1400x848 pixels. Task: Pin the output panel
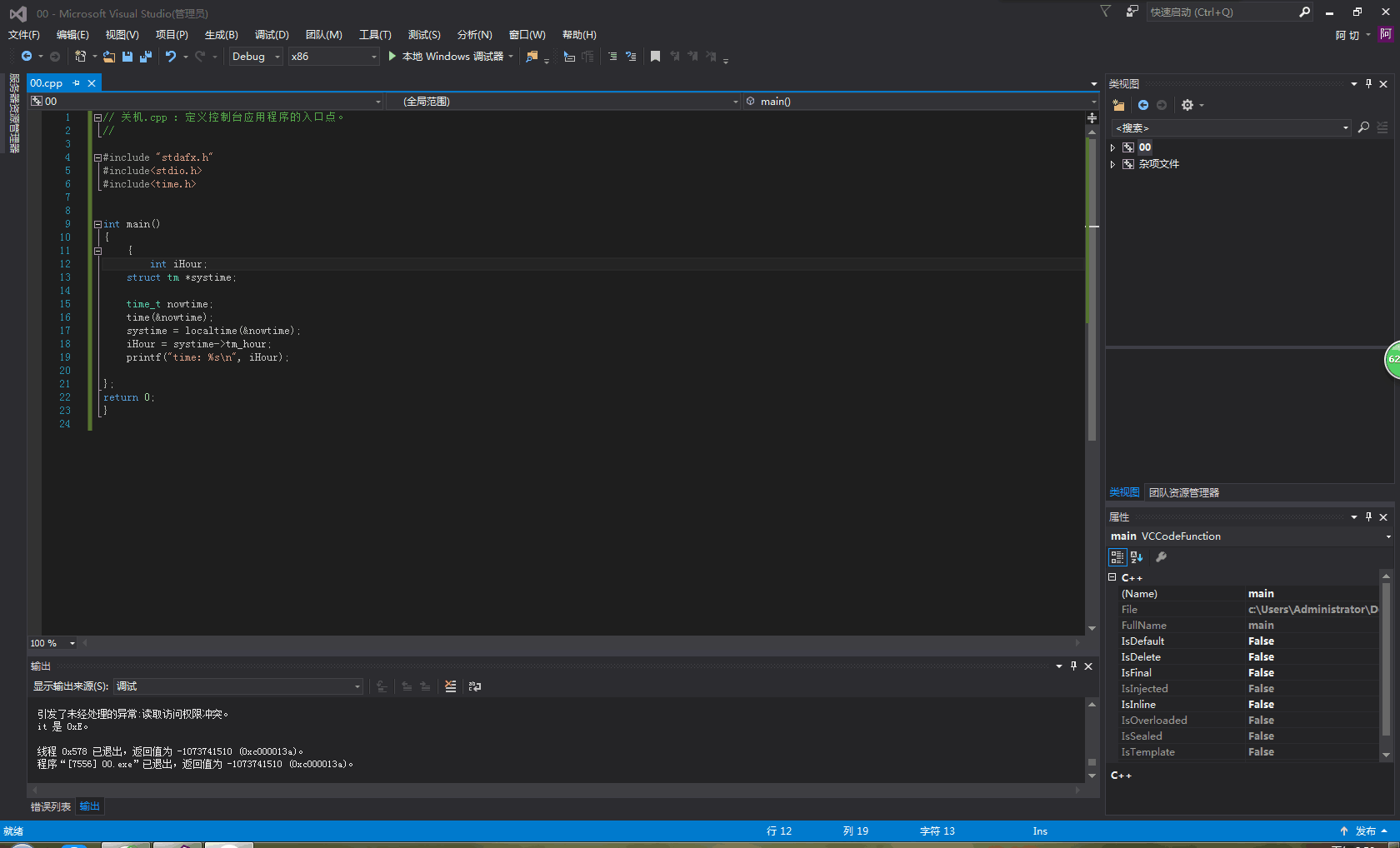point(1073,666)
